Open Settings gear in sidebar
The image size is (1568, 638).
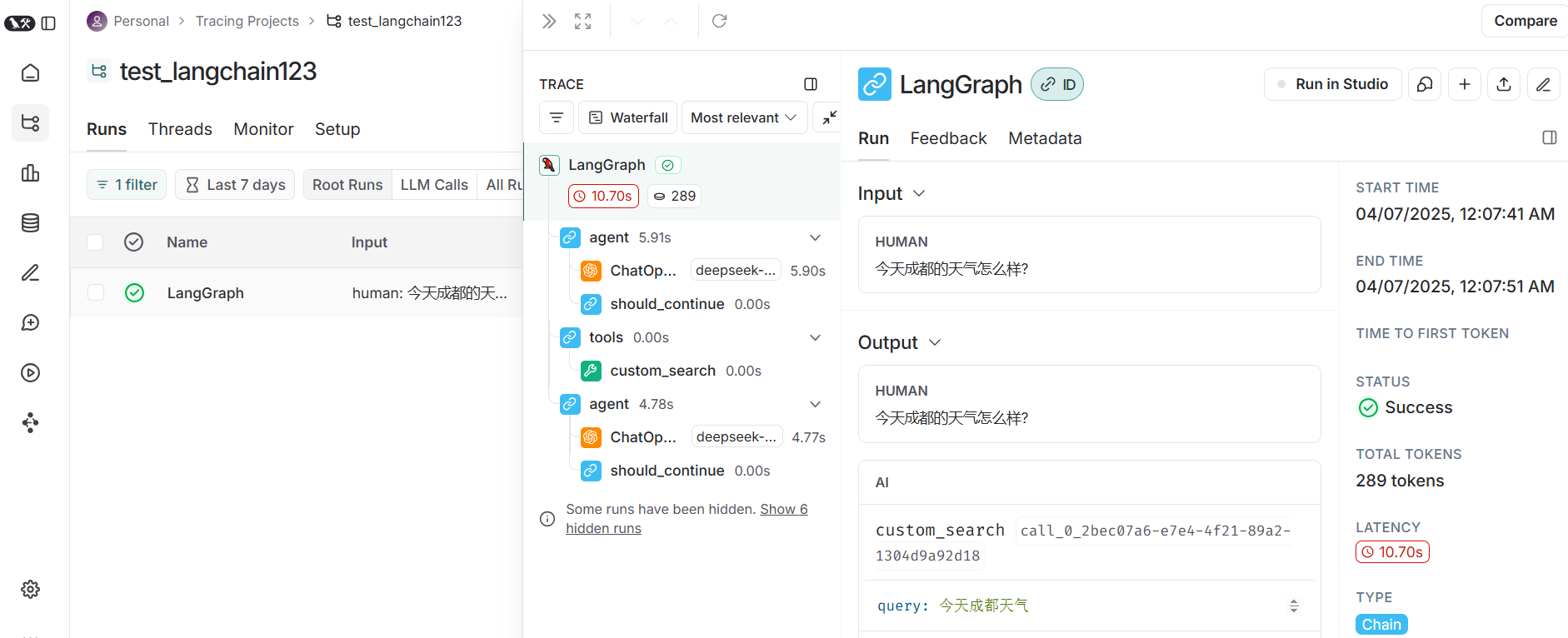pos(31,590)
